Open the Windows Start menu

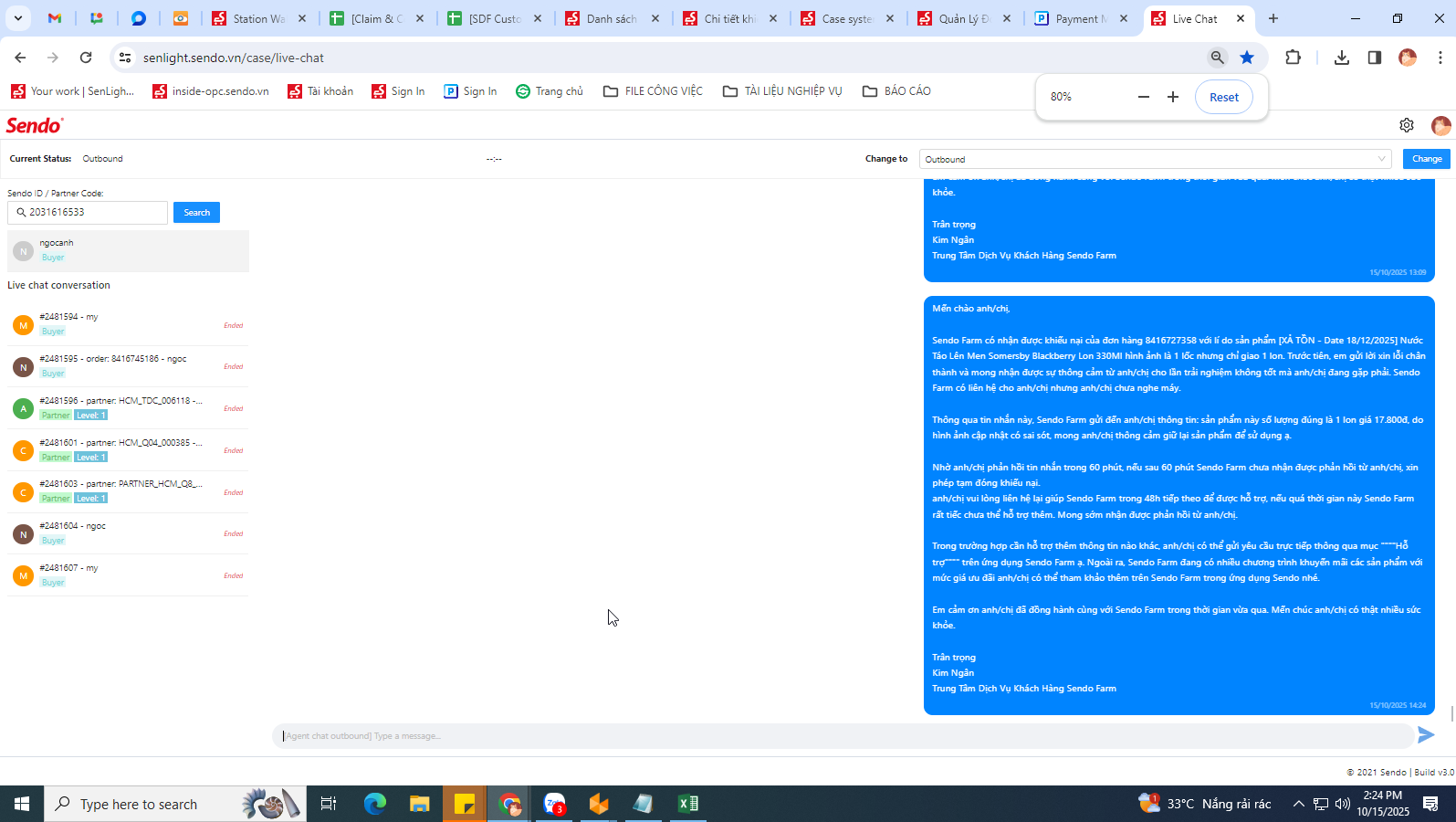(x=22, y=804)
